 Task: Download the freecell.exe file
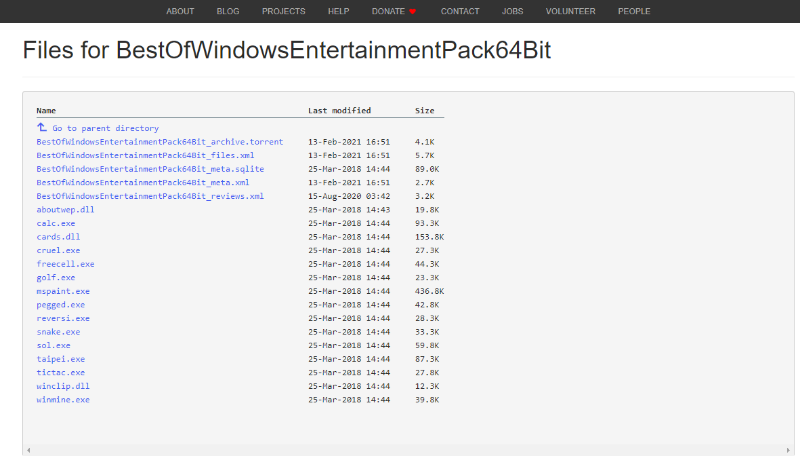click(65, 264)
